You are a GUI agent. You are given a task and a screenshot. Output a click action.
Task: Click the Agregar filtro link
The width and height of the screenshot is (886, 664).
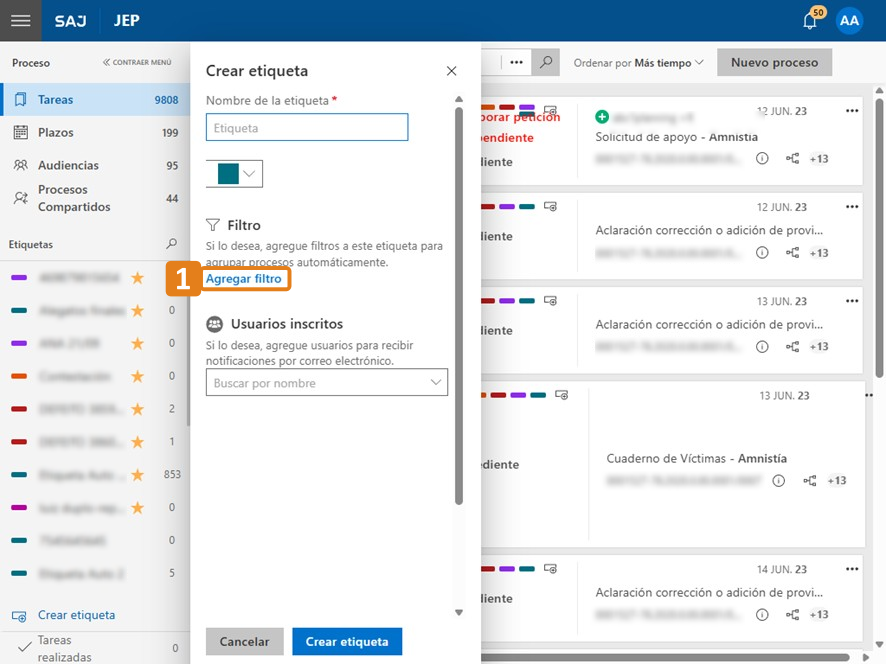244,279
